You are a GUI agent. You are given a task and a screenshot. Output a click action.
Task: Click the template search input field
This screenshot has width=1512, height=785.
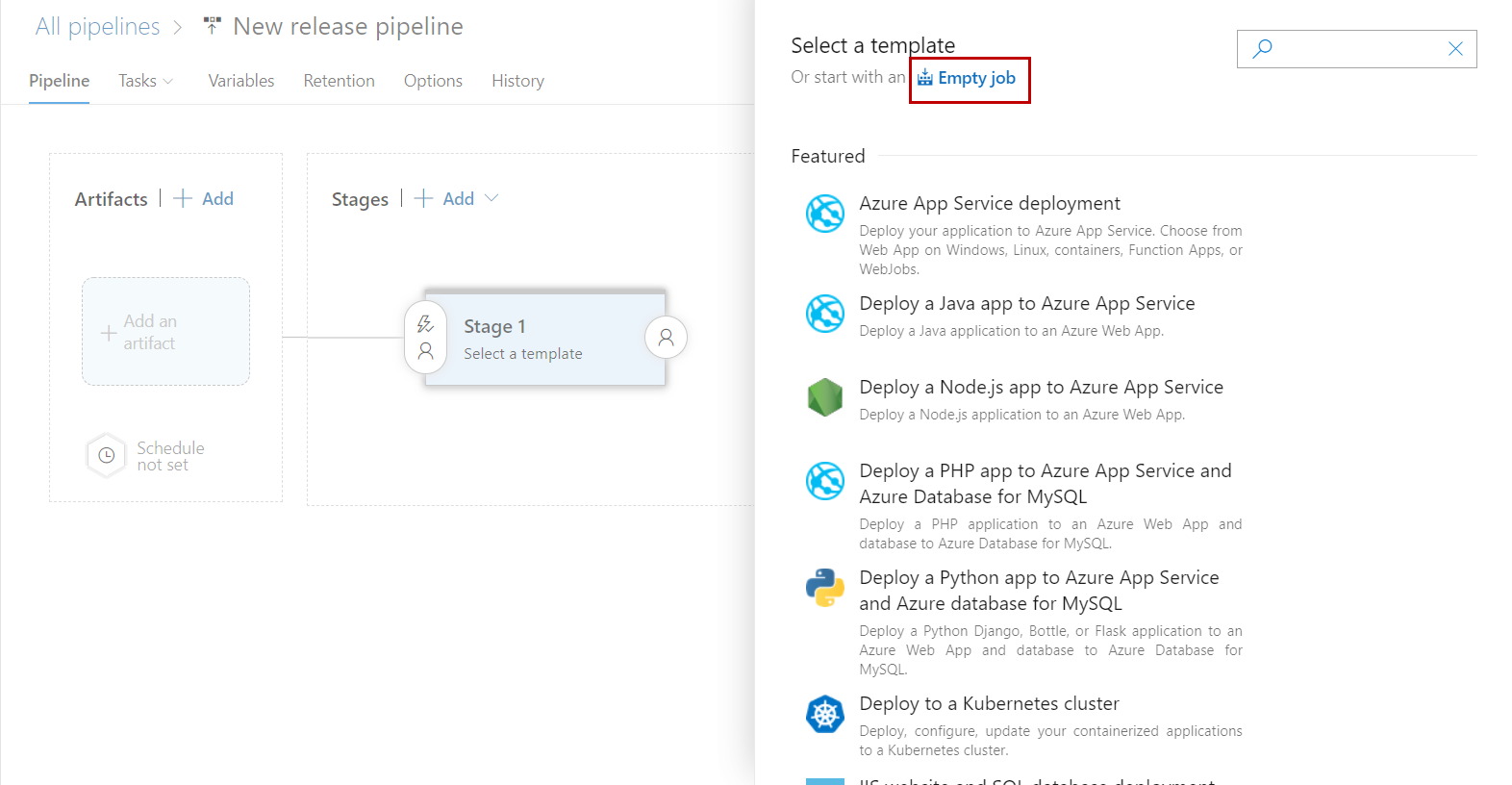coord(1357,49)
